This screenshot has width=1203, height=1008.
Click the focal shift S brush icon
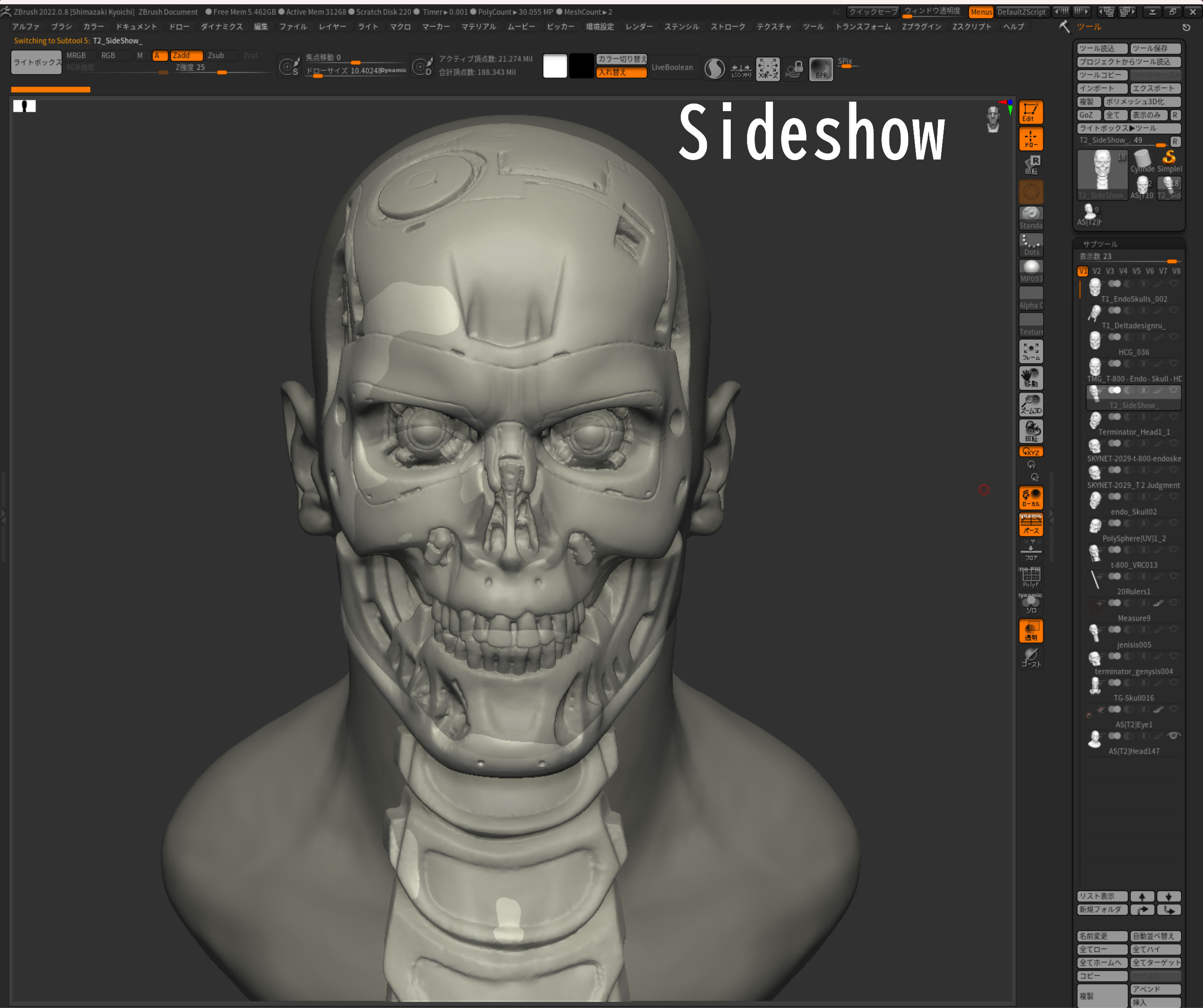pos(289,67)
